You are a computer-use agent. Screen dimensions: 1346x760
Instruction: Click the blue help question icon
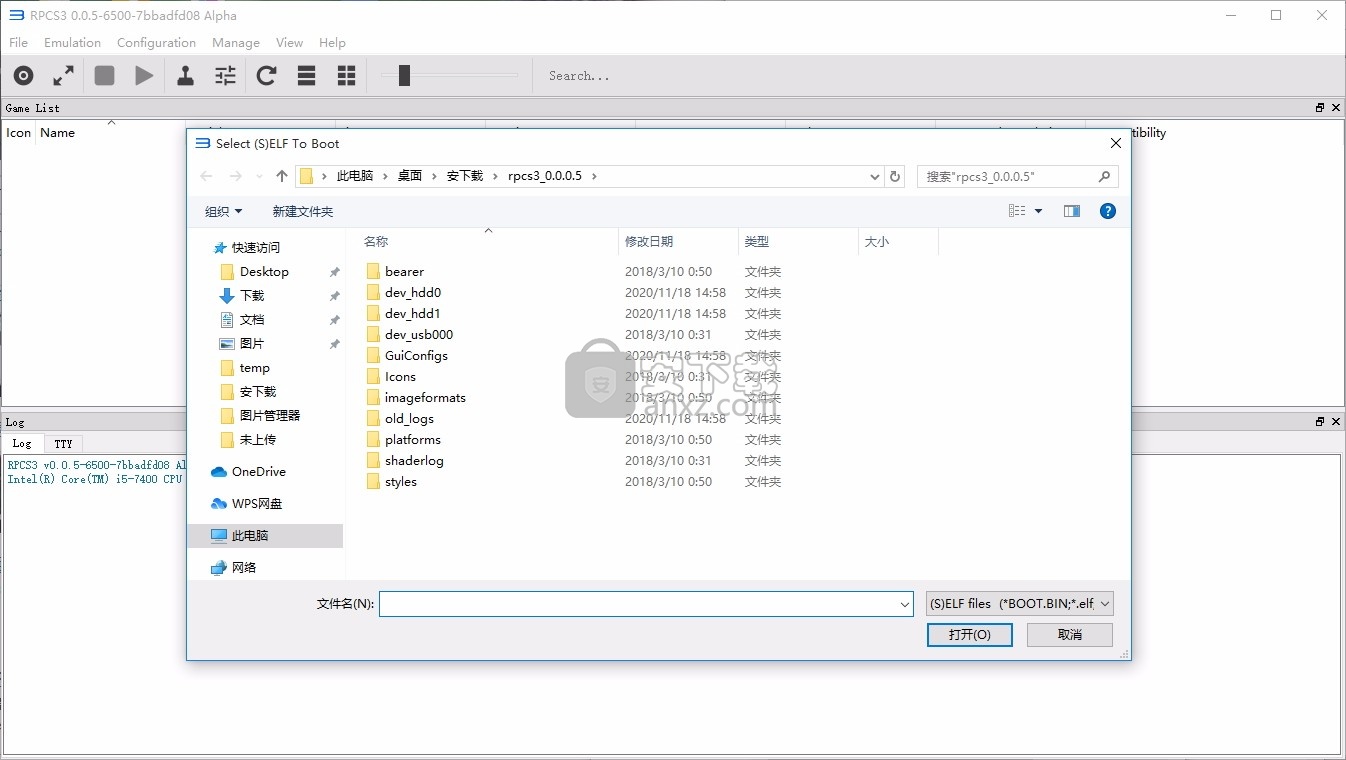[1108, 211]
